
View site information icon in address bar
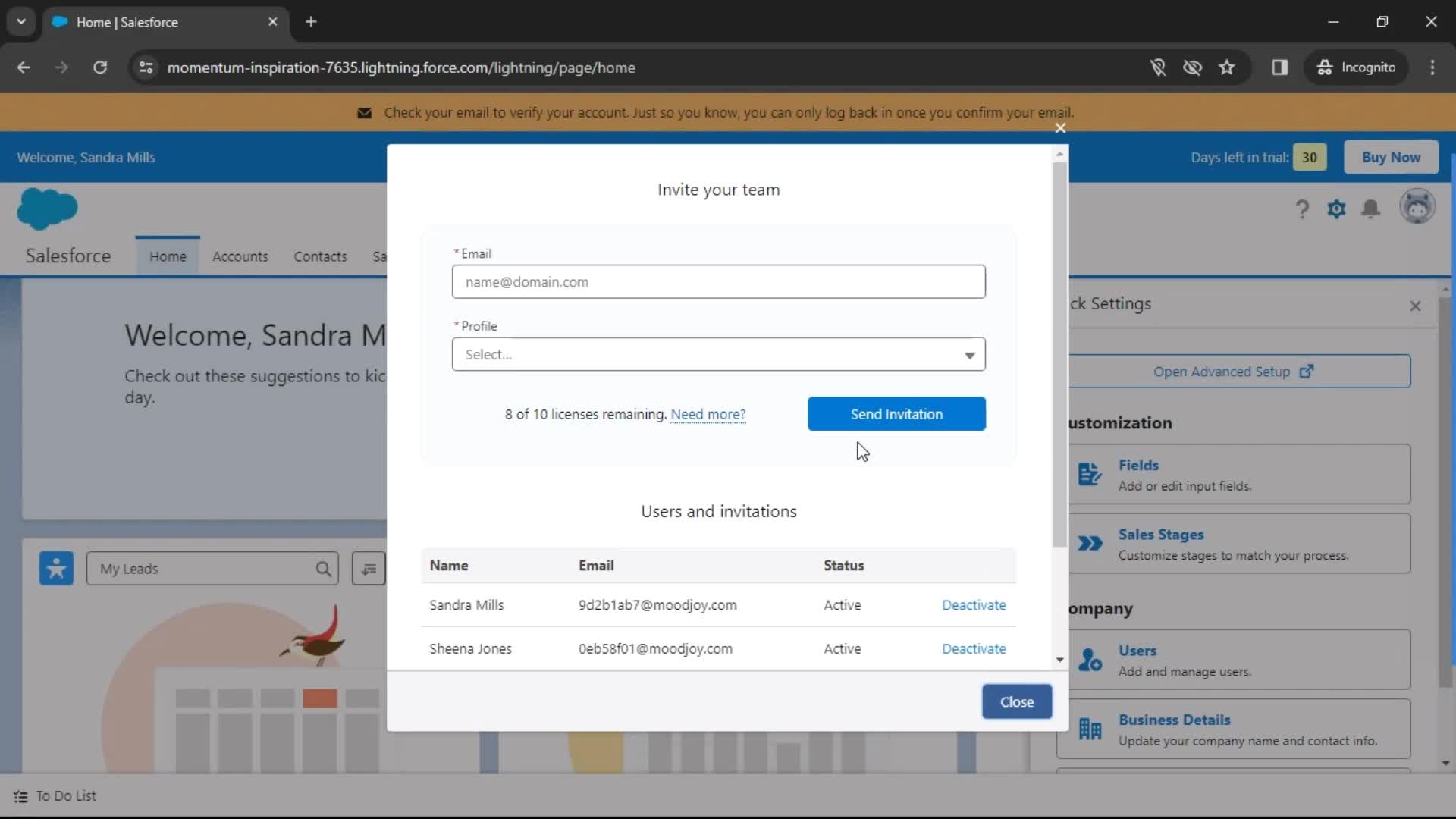[146, 67]
